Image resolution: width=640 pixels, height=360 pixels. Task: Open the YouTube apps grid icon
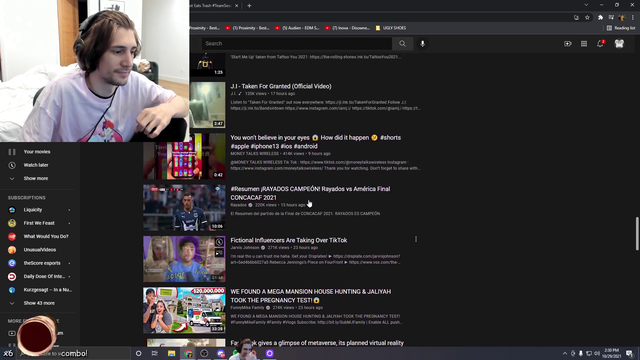coord(584,44)
